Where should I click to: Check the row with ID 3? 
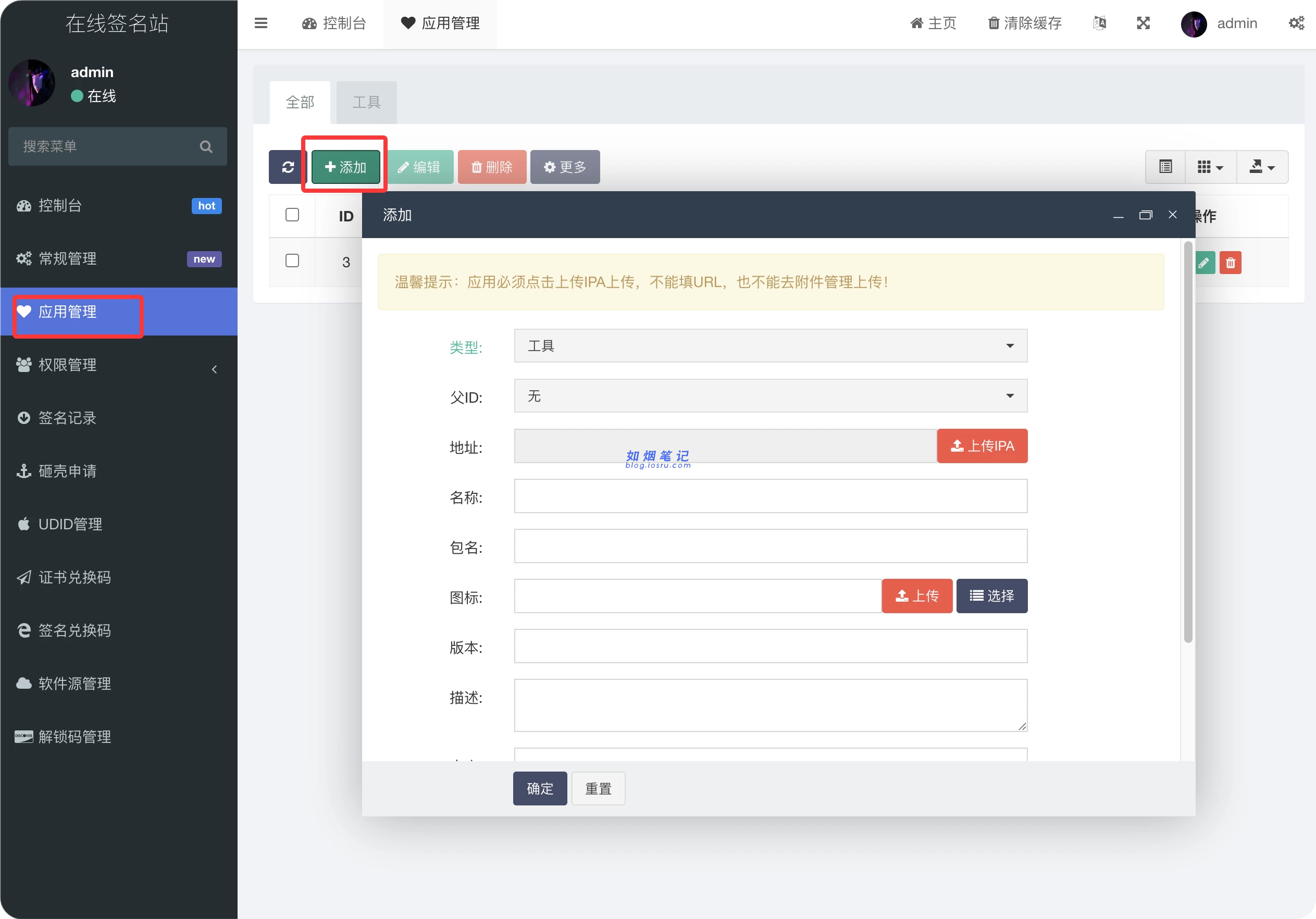click(x=292, y=261)
